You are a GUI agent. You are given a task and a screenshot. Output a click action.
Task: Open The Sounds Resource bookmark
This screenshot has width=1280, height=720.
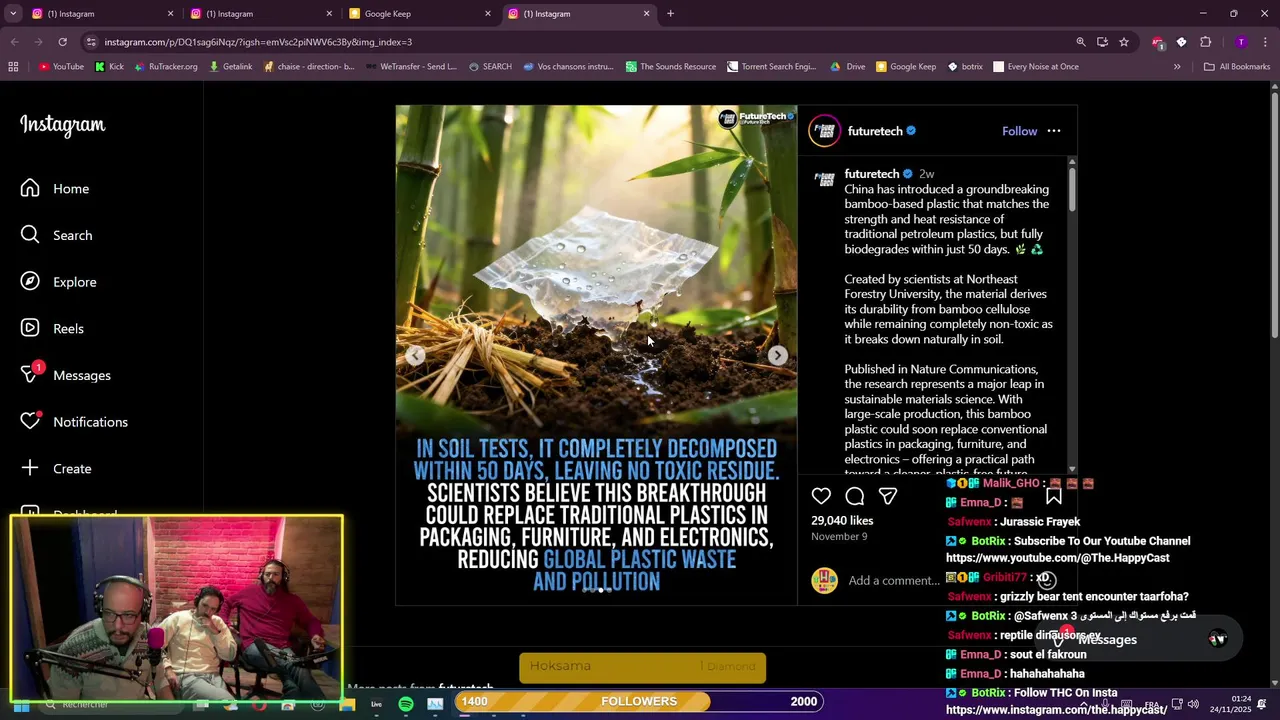coord(671,67)
